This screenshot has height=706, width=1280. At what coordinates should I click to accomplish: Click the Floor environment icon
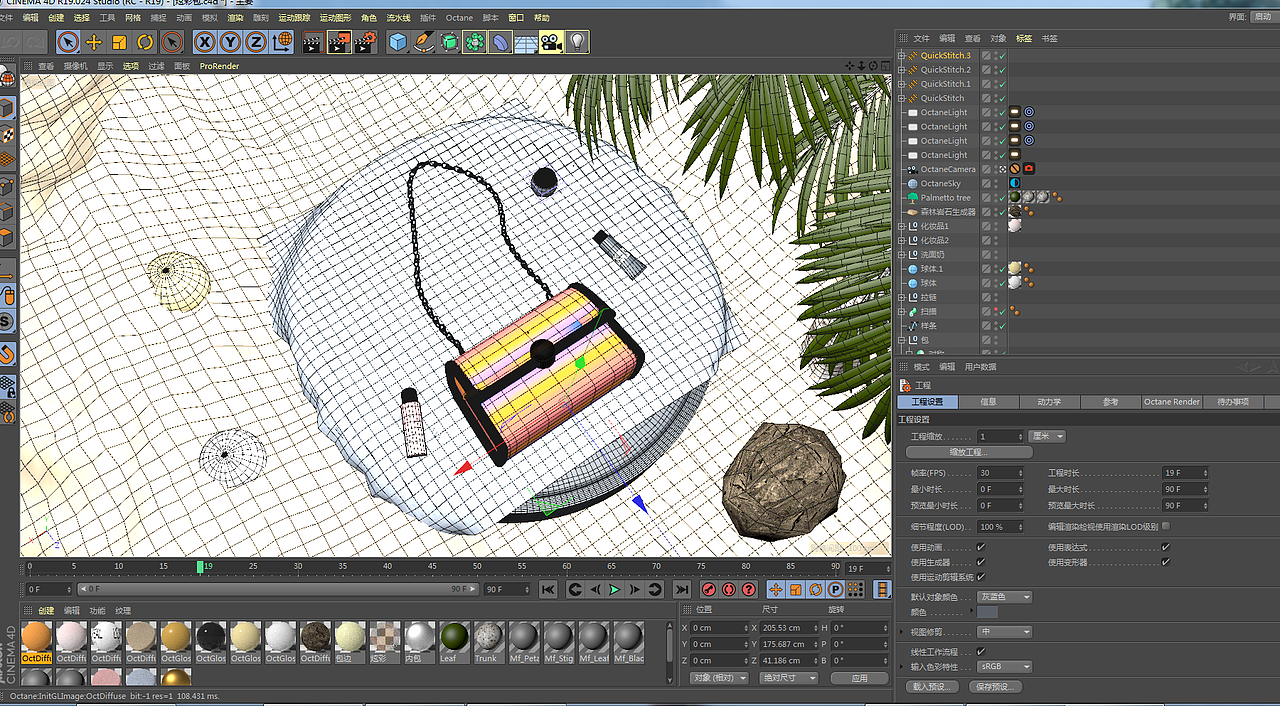(x=526, y=42)
